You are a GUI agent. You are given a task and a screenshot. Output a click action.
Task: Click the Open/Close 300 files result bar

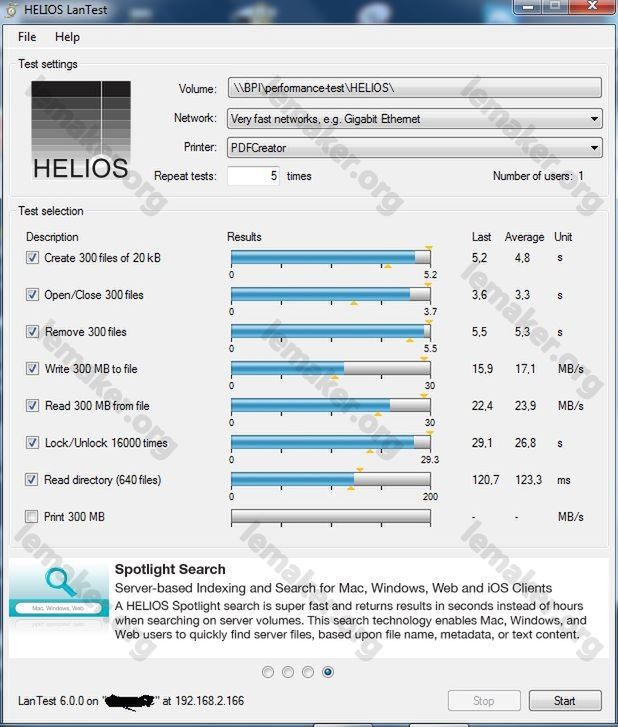[331, 294]
